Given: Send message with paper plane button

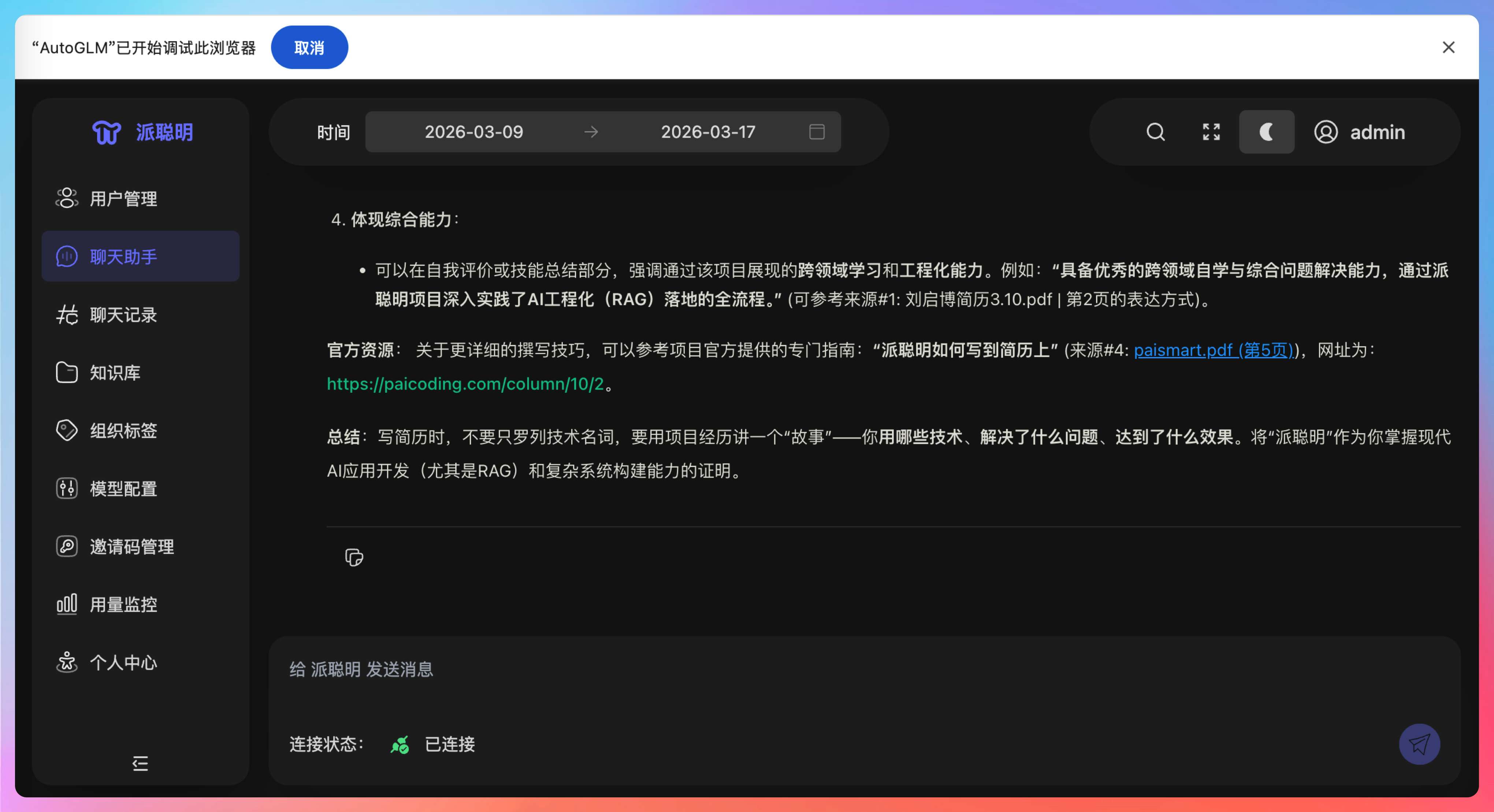Looking at the screenshot, I should 1419,744.
